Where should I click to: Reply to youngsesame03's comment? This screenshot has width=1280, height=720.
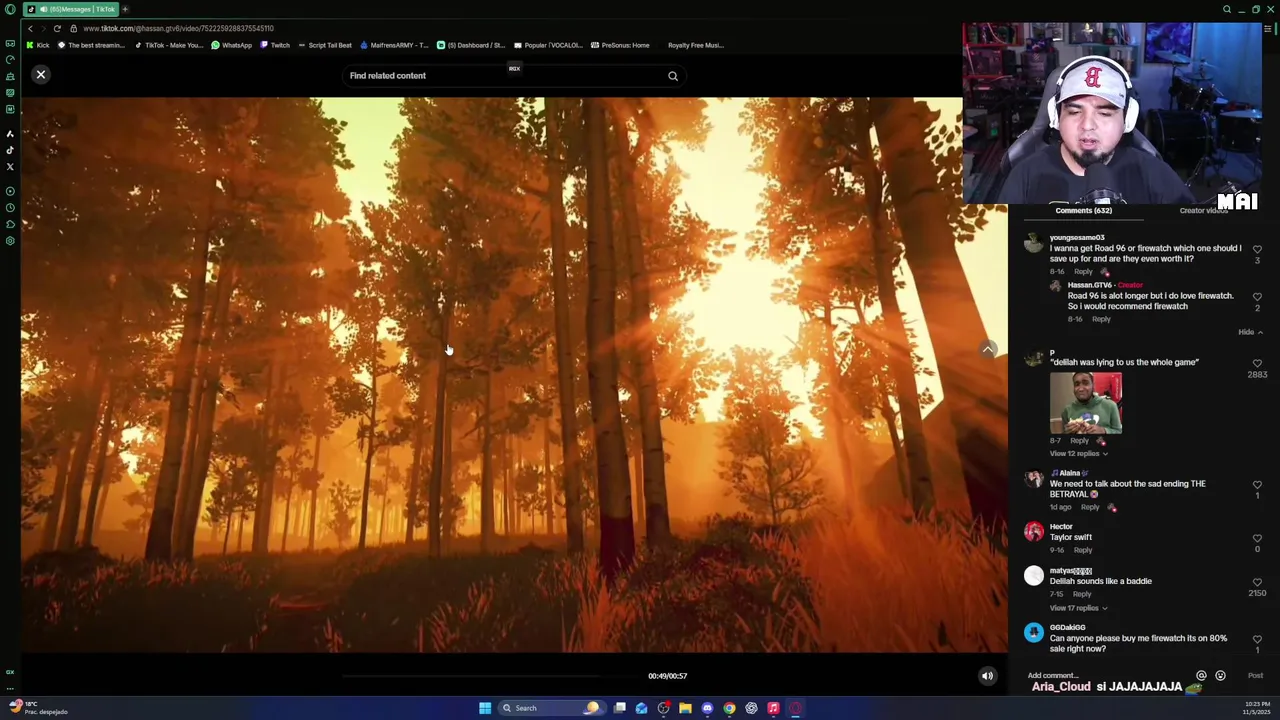1083,272
